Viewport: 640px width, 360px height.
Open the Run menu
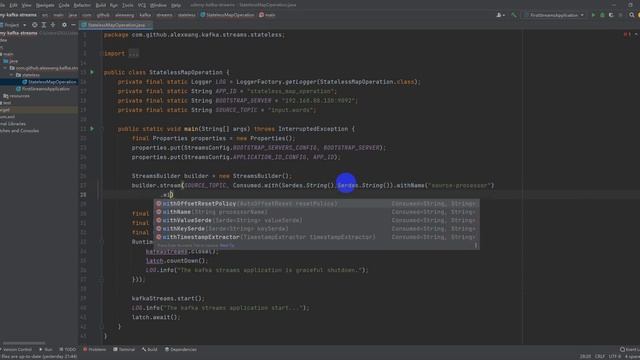click(114, 5)
